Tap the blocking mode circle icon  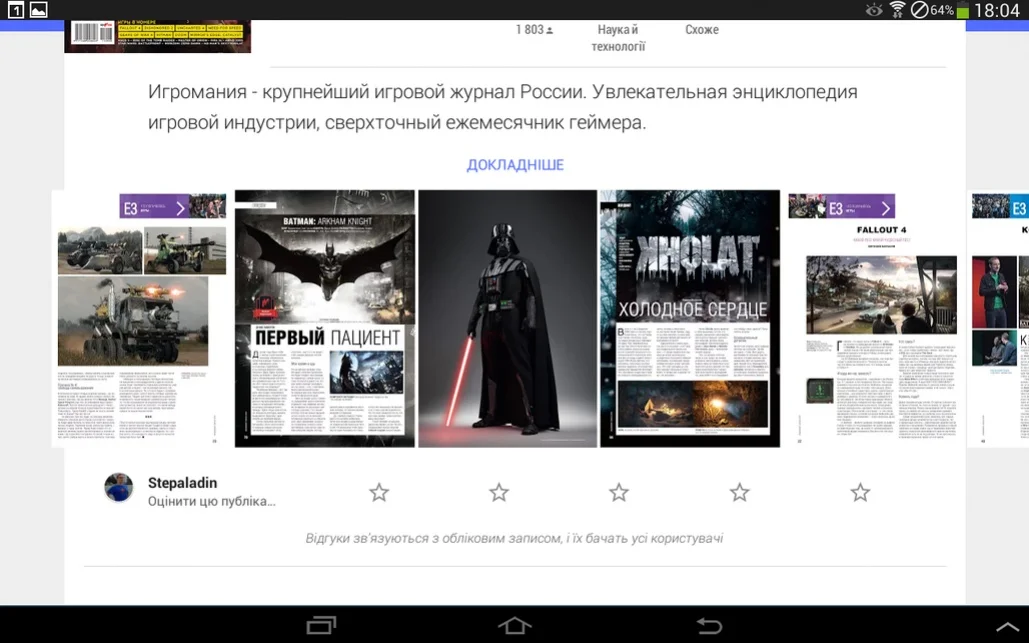point(919,10)
